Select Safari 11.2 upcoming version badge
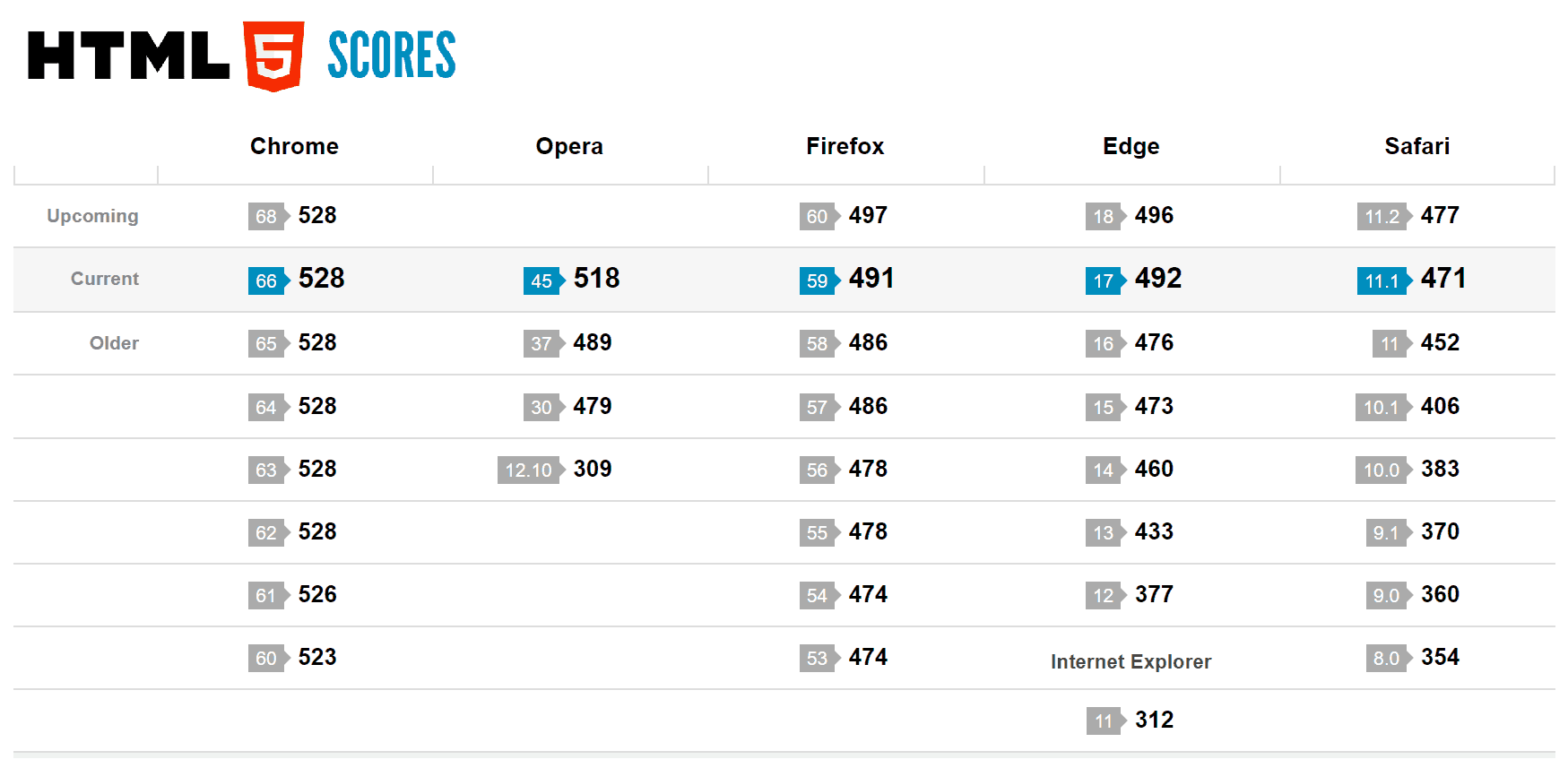Viewport: 1568px width, 768px height. [1385, 216]
